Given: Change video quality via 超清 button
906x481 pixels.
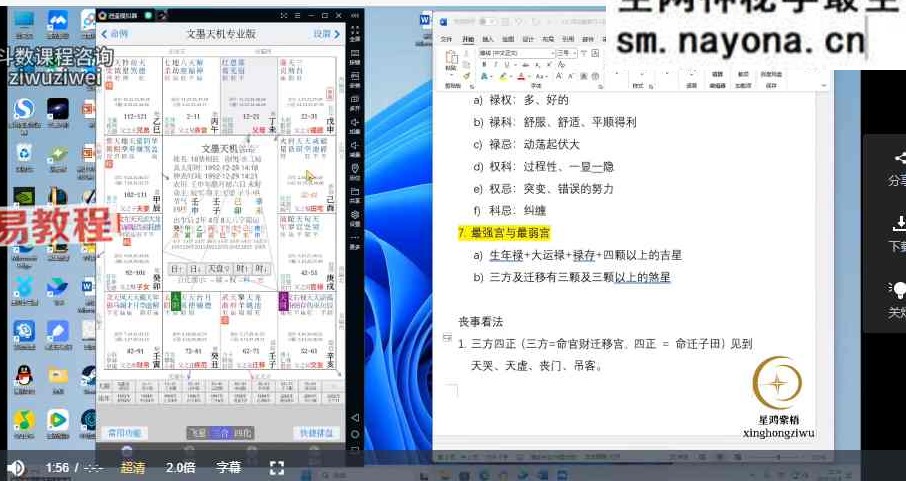Looking at the screenshot, I should [x=133, y=467].
